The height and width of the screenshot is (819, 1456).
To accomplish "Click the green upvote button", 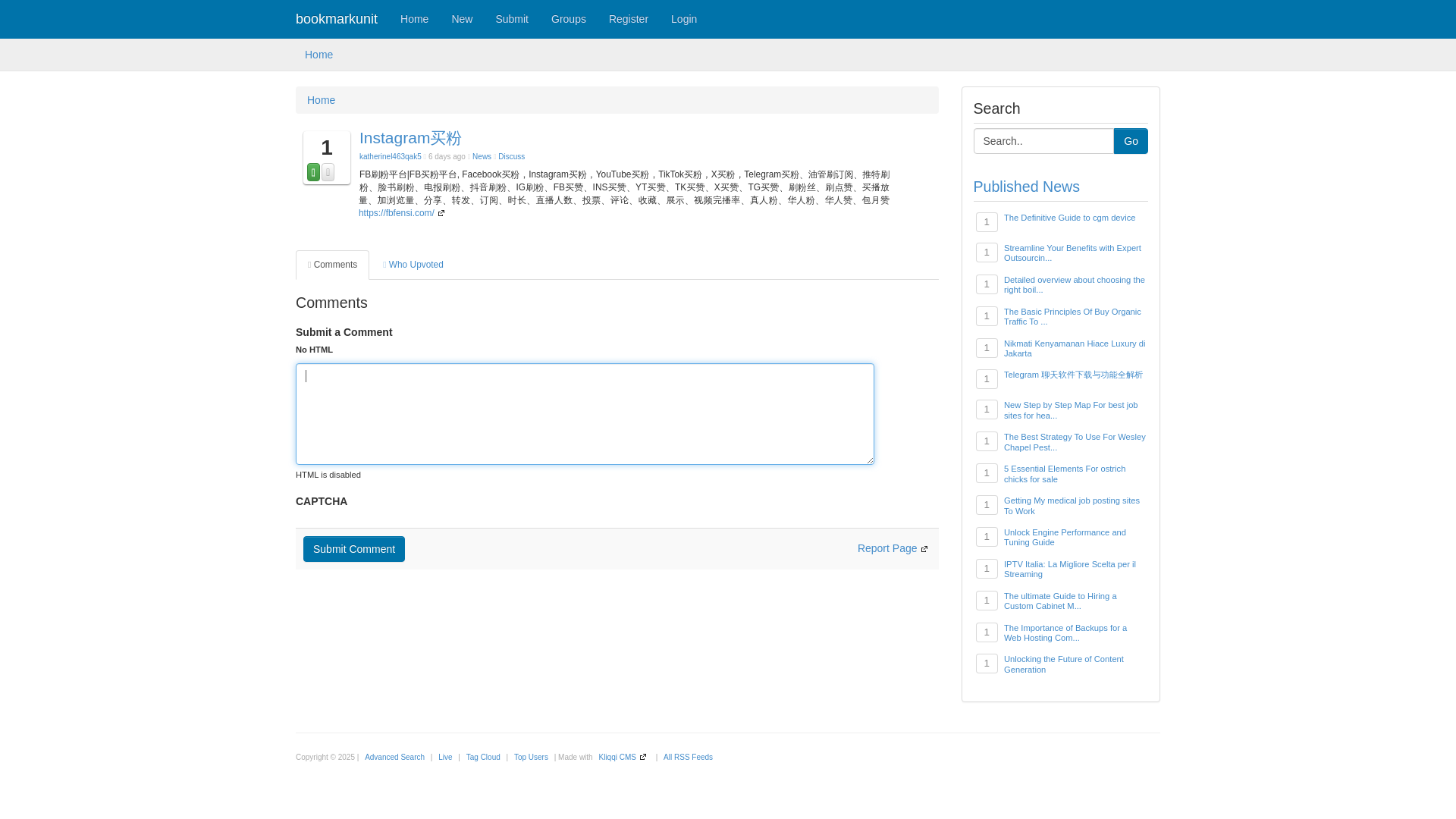I will click(313, 172).
